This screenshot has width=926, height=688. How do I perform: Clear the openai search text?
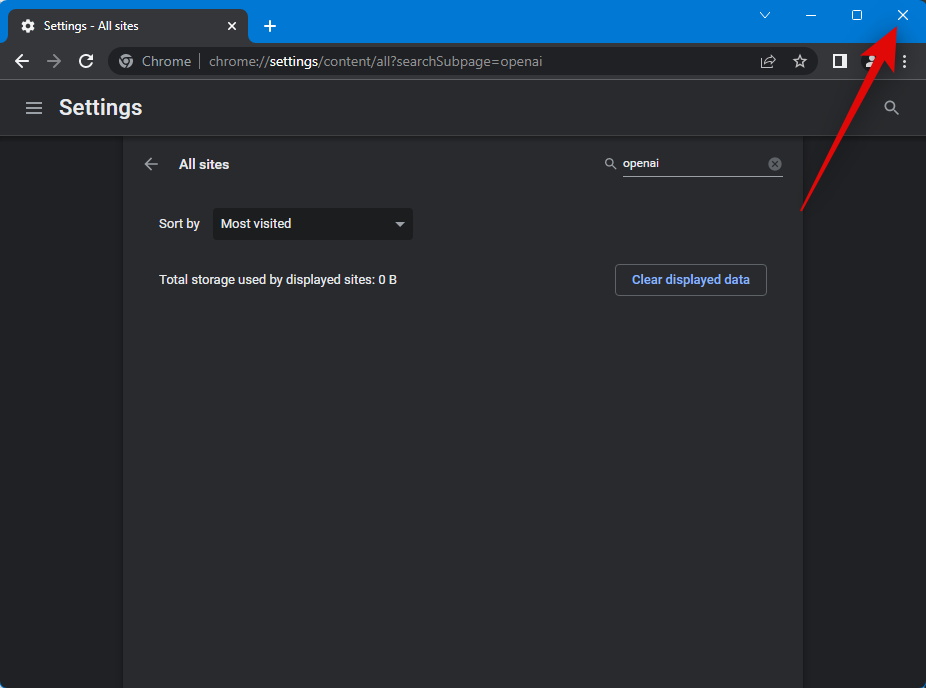(x=775, y=164)
